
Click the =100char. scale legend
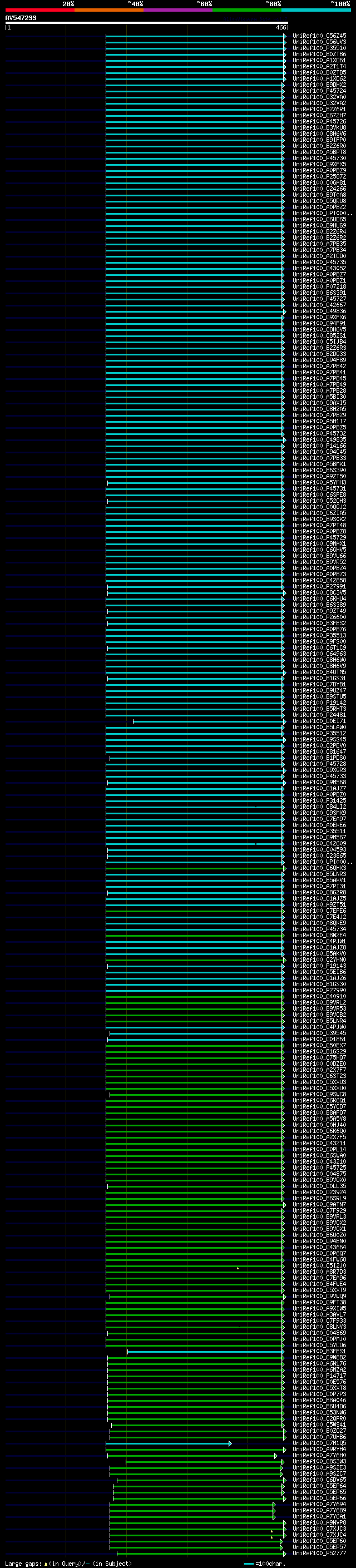[x=264, y=1564]
